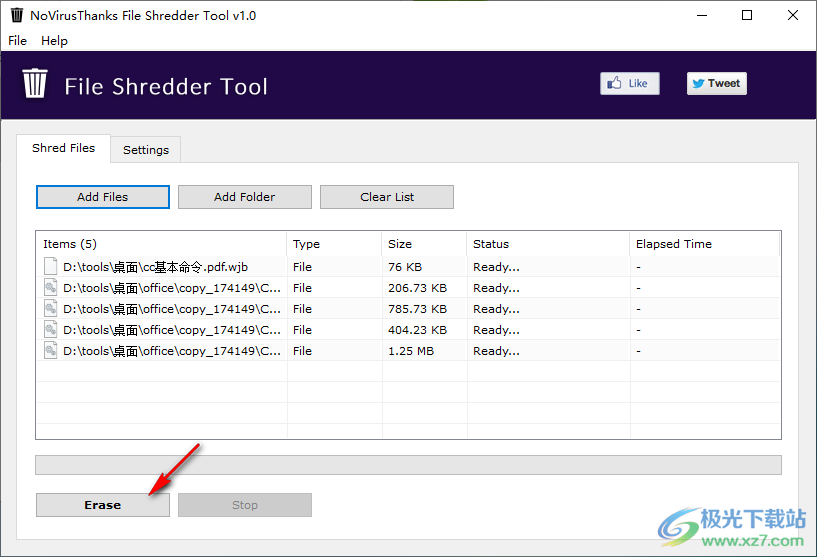Click file icon of the 785.73 KB row
The width and height of the screenshot is (817, 557).
point(50,308)
